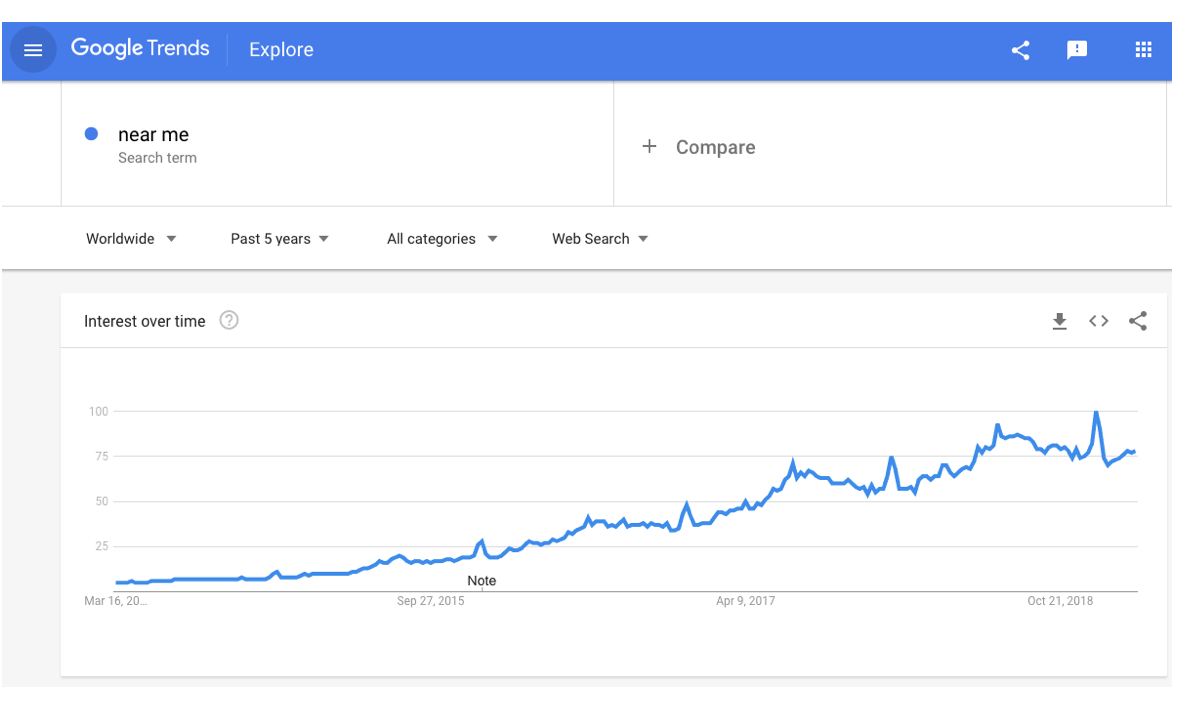Image resolution: width=1196 pixels, height=704 pixels.
Task: Edit the near me search term
Action: click(154, 134)
